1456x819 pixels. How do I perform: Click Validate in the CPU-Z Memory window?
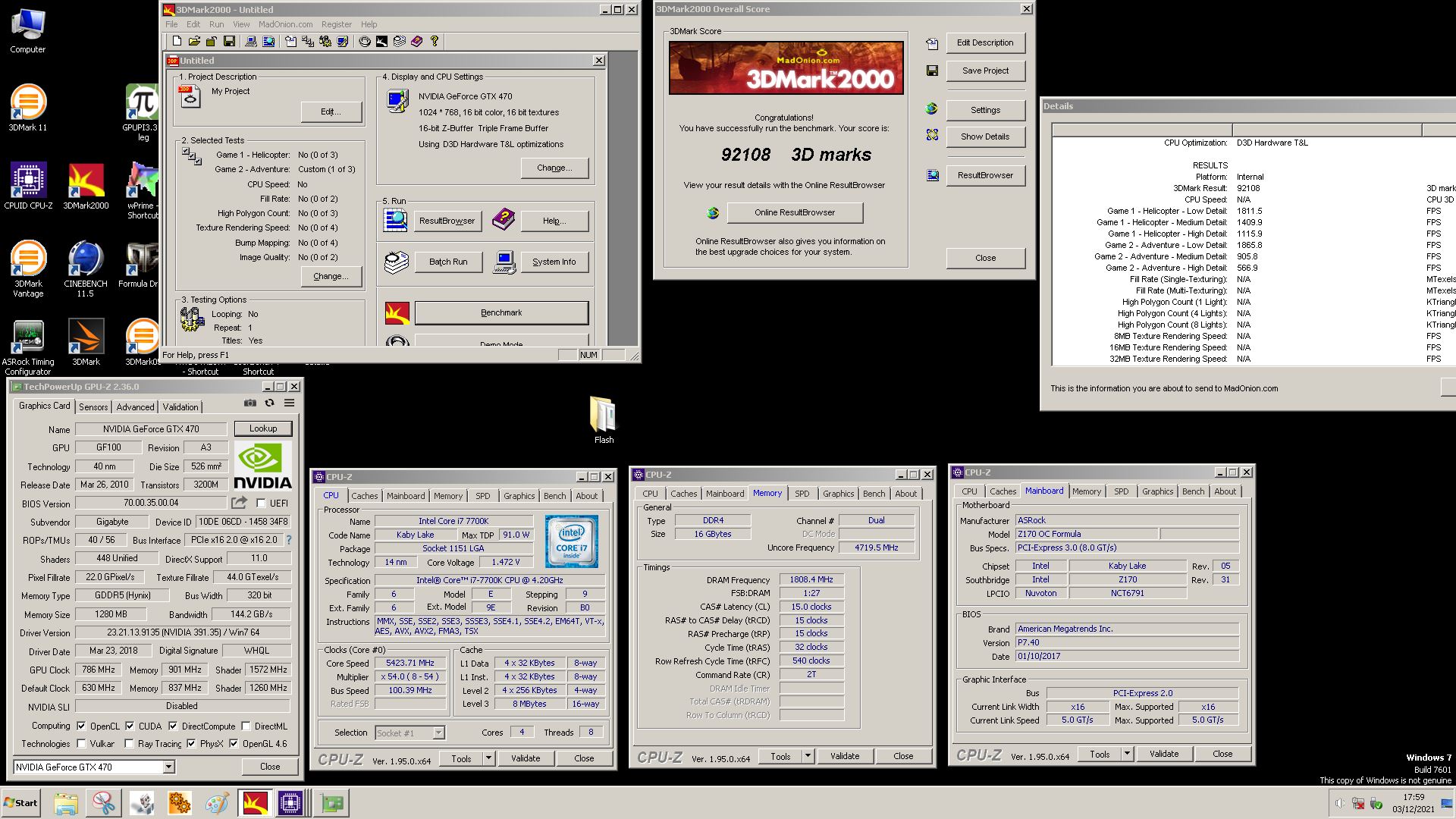pos(845,755)
